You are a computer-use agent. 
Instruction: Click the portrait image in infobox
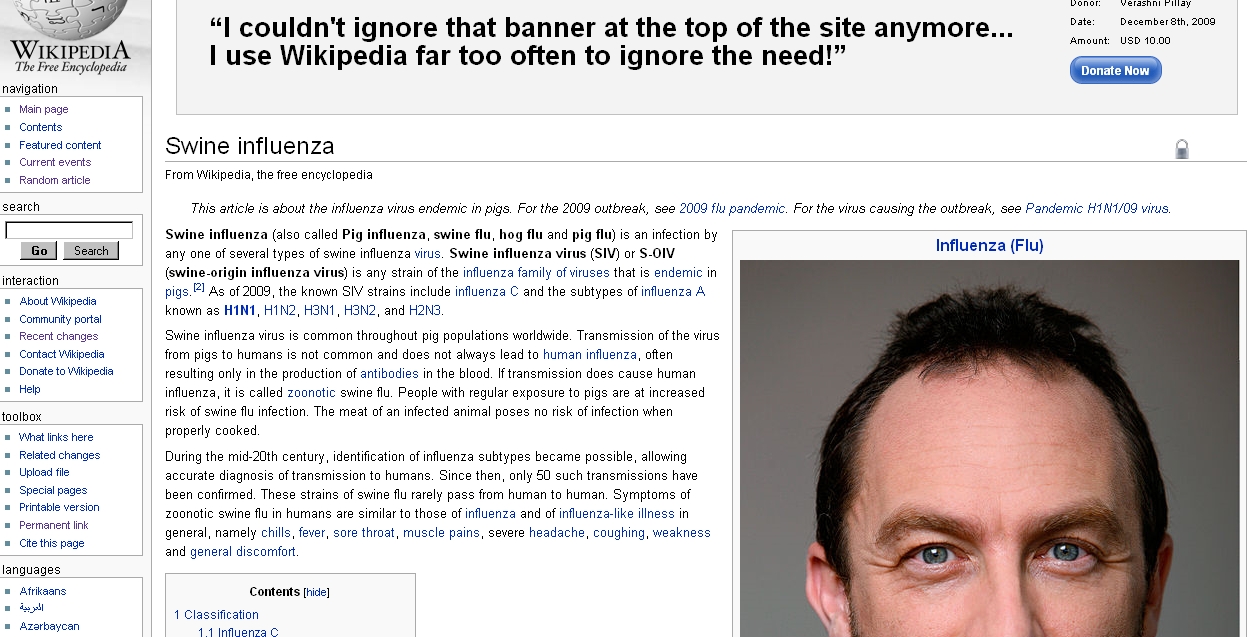pyautogui.click(x=989, y=448)
